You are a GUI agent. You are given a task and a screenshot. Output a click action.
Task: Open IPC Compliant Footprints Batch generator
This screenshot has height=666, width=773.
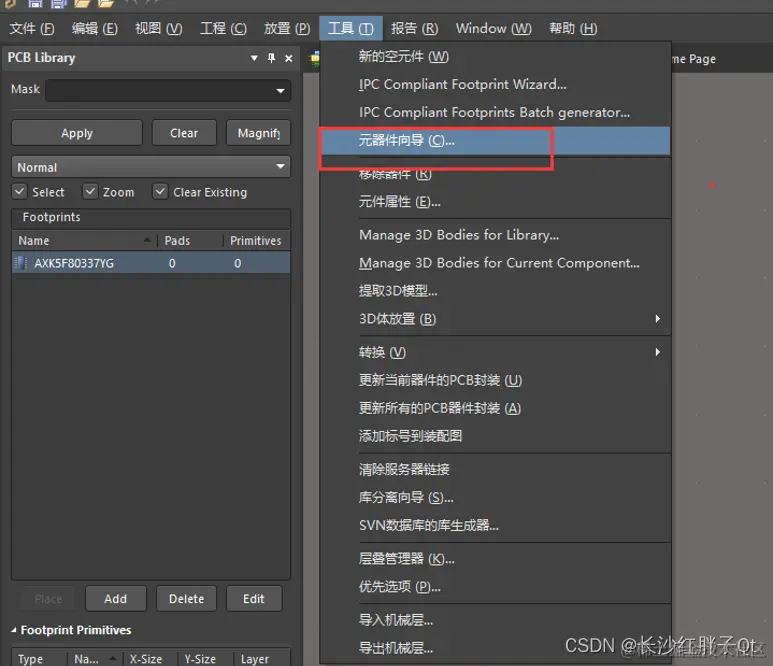(495, 112)
